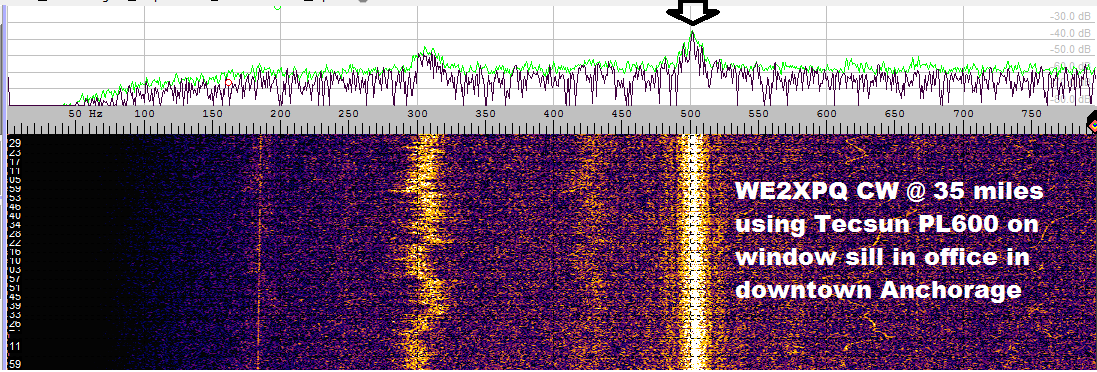This screenshot has width=1097, height=372.
Task: Click the bottom time label 59 on waterfall
Action: [15, 364]
